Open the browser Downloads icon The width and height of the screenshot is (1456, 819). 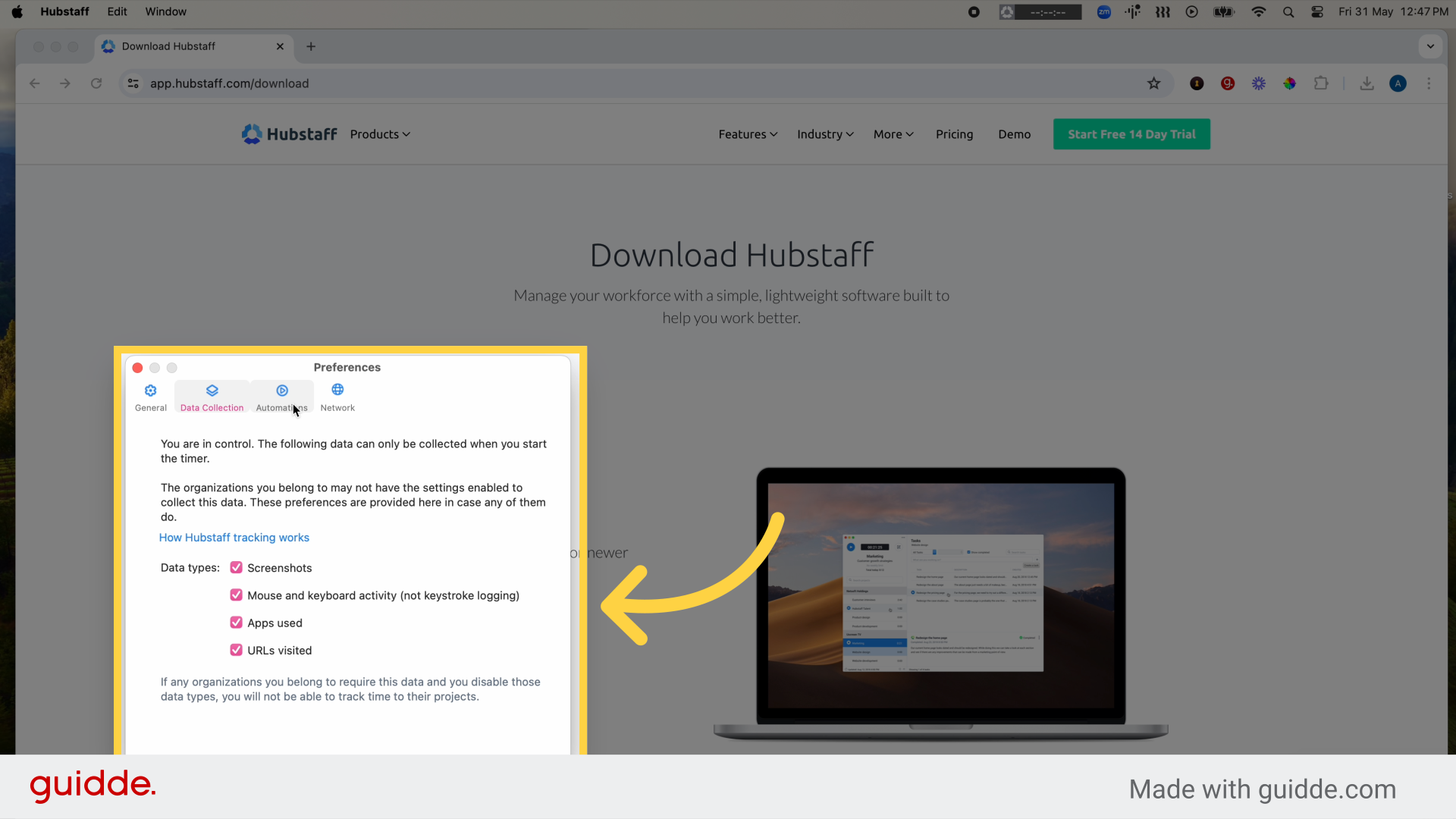coord(1367,83)
